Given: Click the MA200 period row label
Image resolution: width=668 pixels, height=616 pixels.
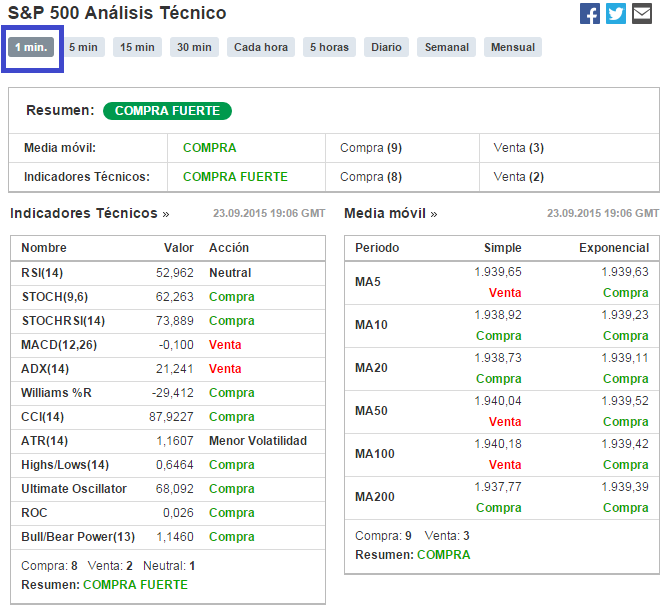Looking at the screenshot, I should pos(375,497).
